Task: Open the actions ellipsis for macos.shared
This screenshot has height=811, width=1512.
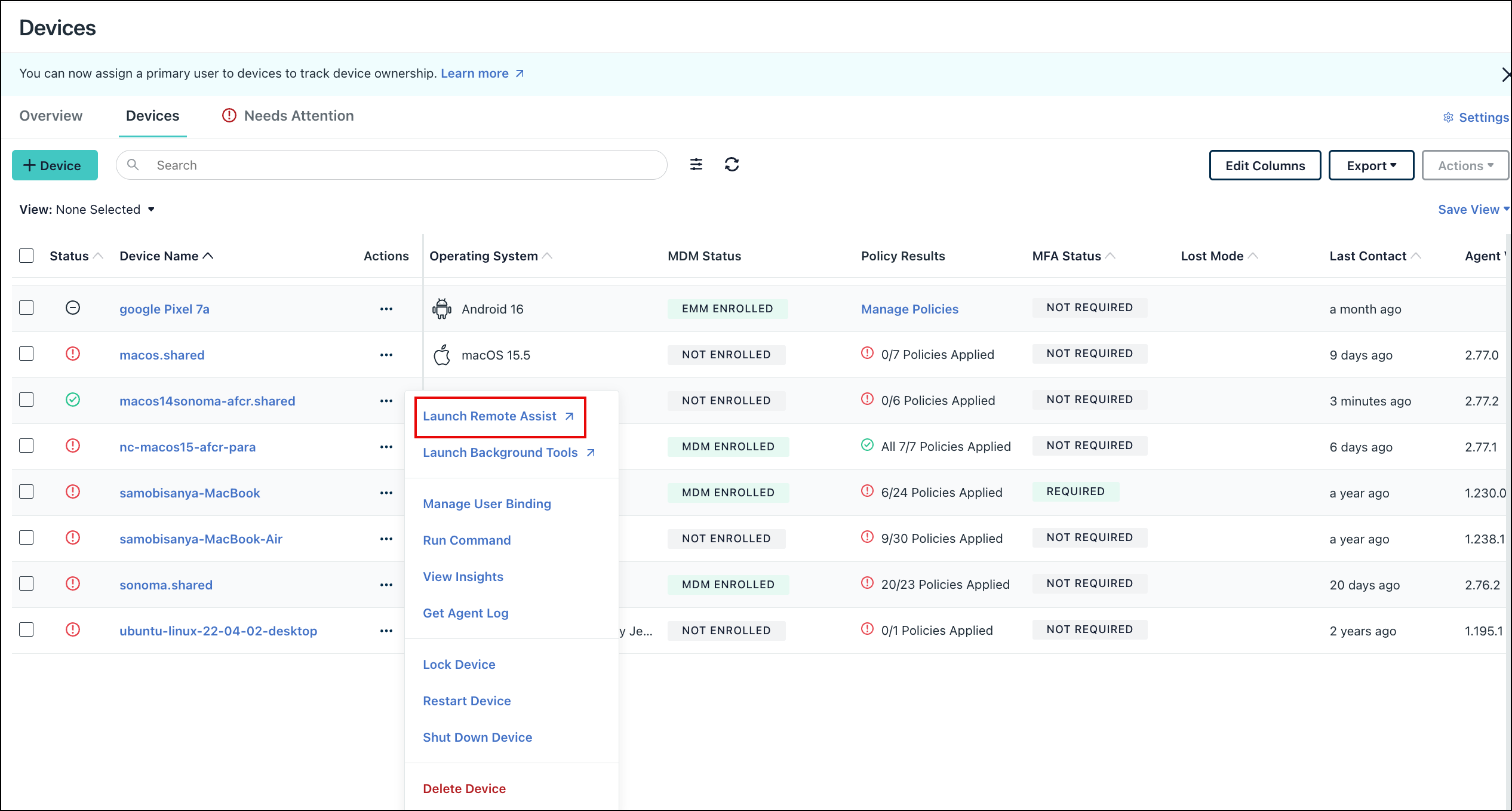Action: click(x=386, y=354)
